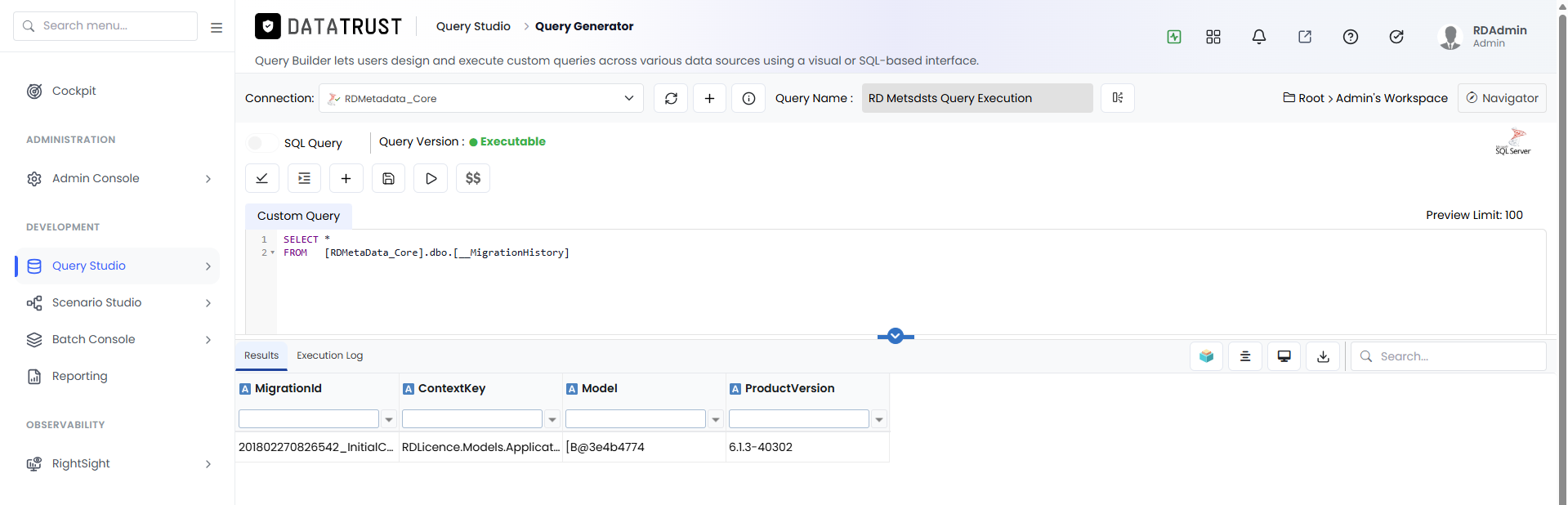Collapse the editor with blue chevron handle
The height and width of the screenshot is (505, 1568).
tap(896, 336)
